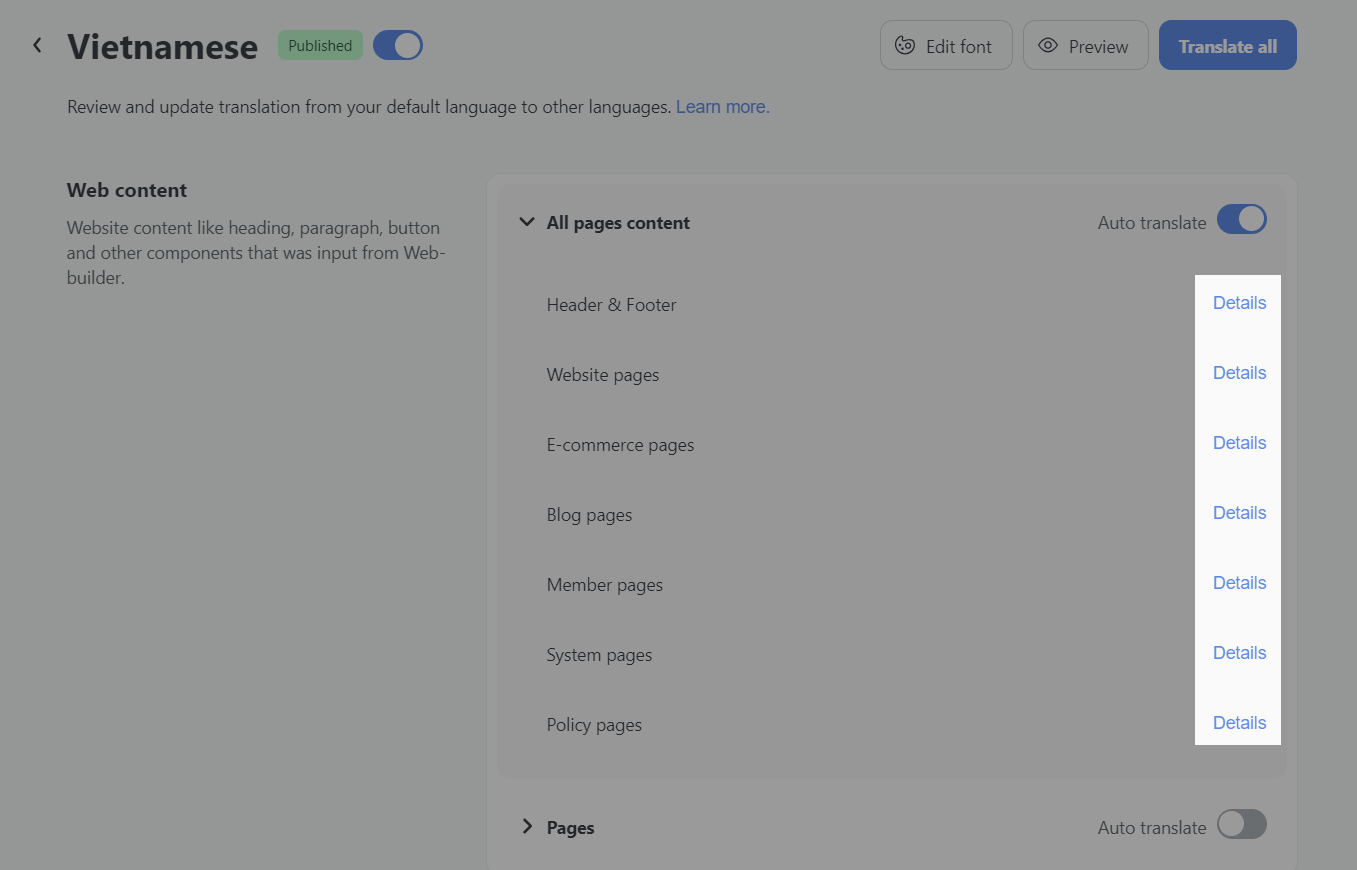Select the Member pages row label
Viewport: 1357px width, 870px height.
click(x=605, y=585)
